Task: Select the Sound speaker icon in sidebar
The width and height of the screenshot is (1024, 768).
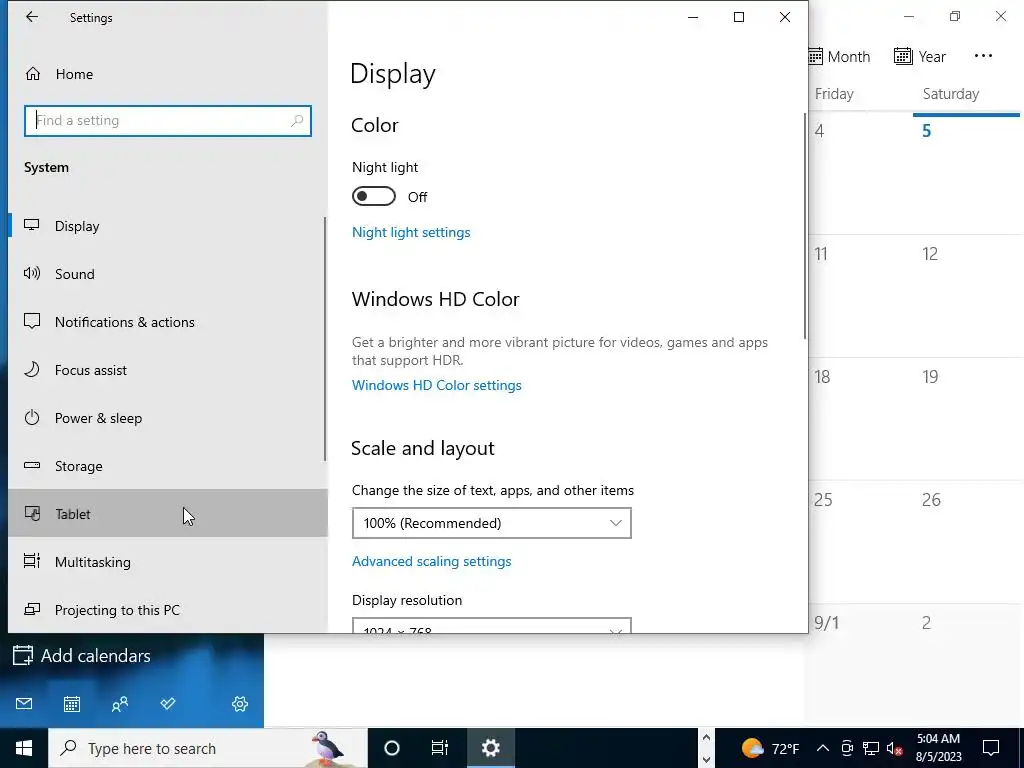Action: pos(32,273)
